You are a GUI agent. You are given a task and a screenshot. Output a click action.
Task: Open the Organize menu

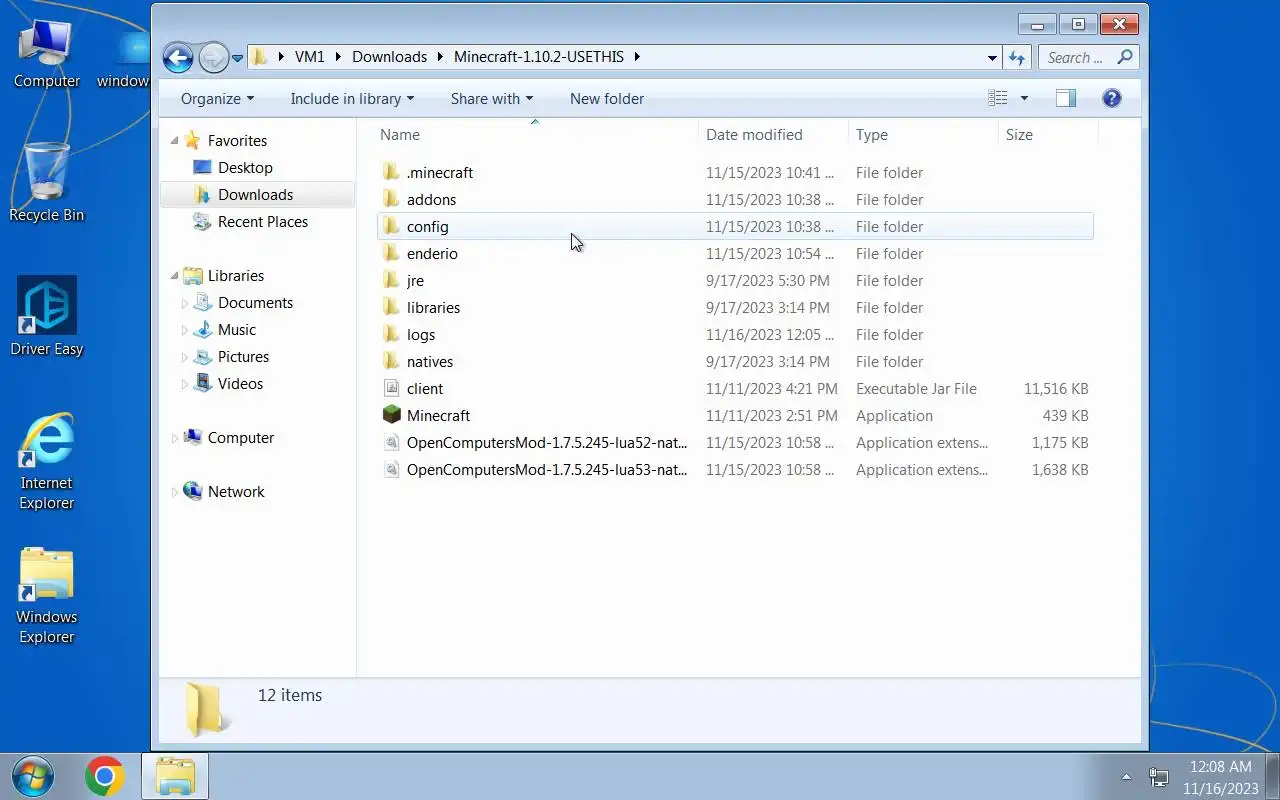(x=217, y=98)
